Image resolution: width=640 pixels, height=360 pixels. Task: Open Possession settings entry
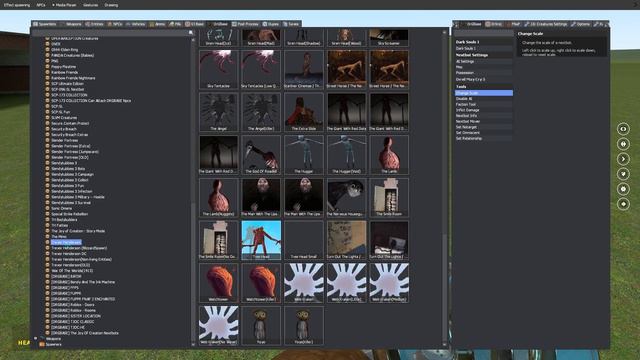[484, 73]
